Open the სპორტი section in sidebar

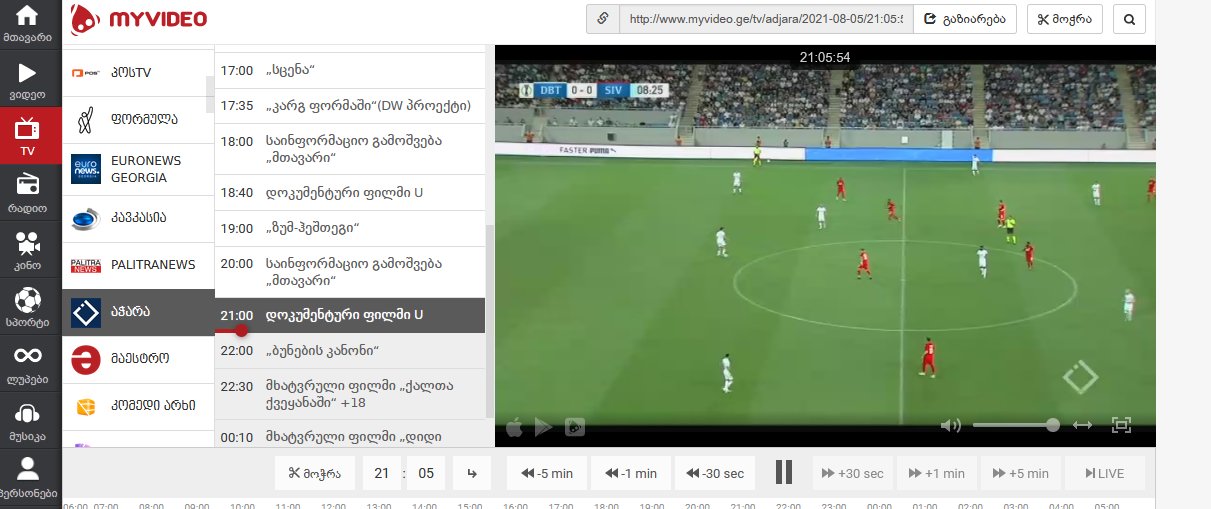(28, 308)
